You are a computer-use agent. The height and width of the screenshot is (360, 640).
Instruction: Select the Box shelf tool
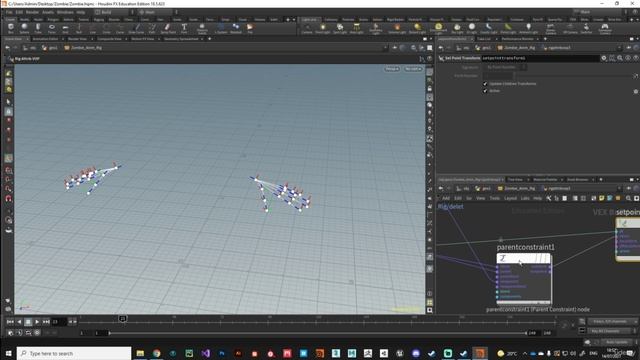pyautogui.click(x=11, y=28)
